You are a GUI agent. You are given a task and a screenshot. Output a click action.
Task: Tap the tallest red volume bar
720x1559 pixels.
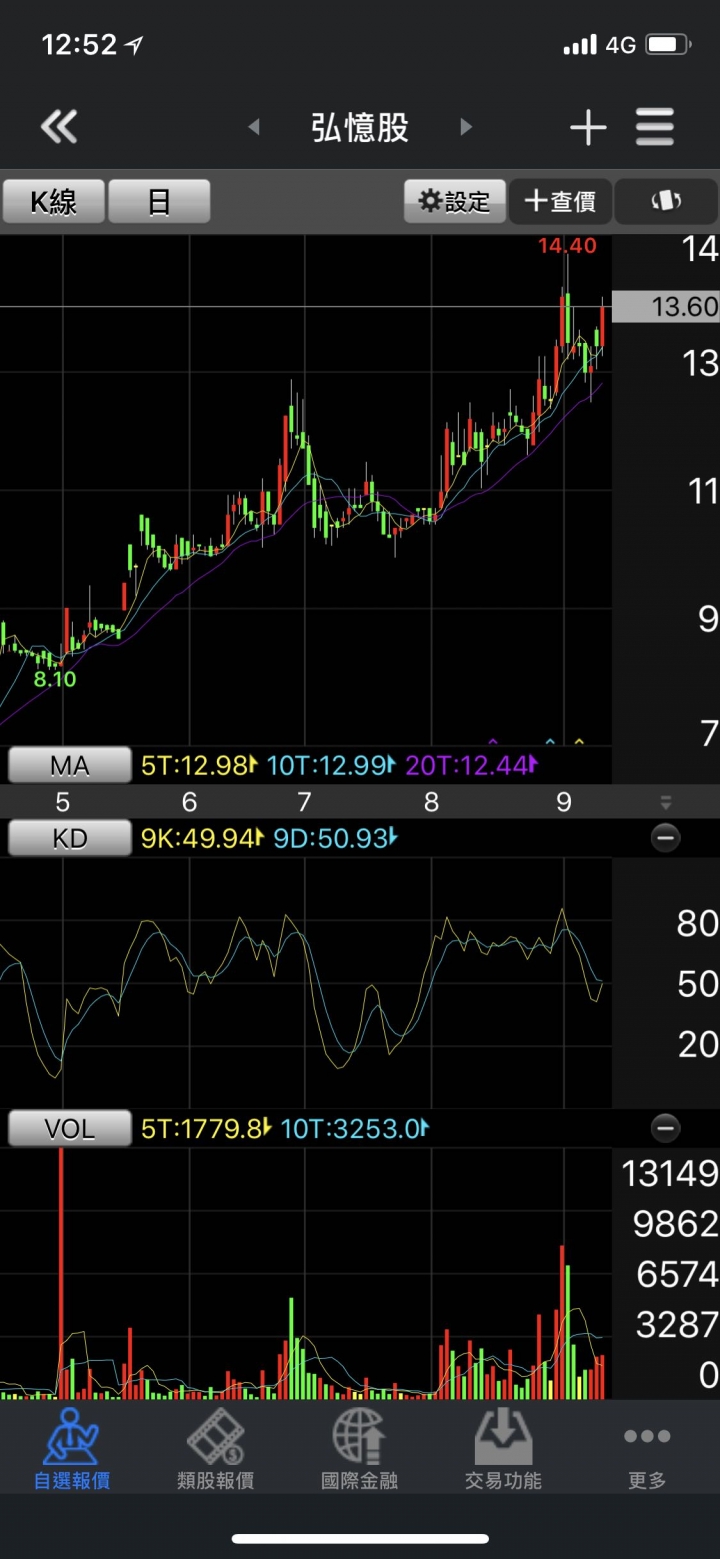(61, 1273)
